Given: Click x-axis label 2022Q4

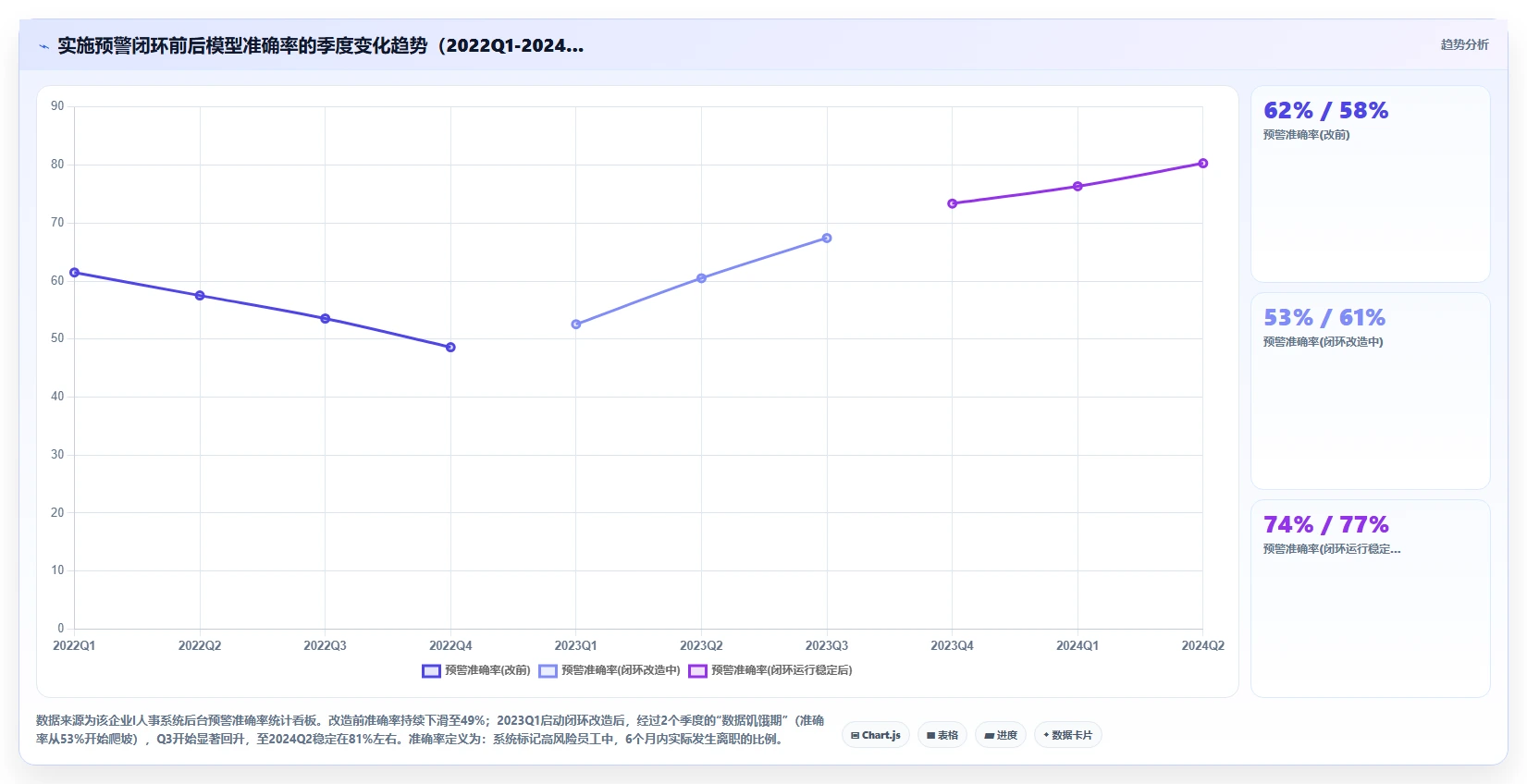Looking at the screenshot, I should (x=450, y=645).
